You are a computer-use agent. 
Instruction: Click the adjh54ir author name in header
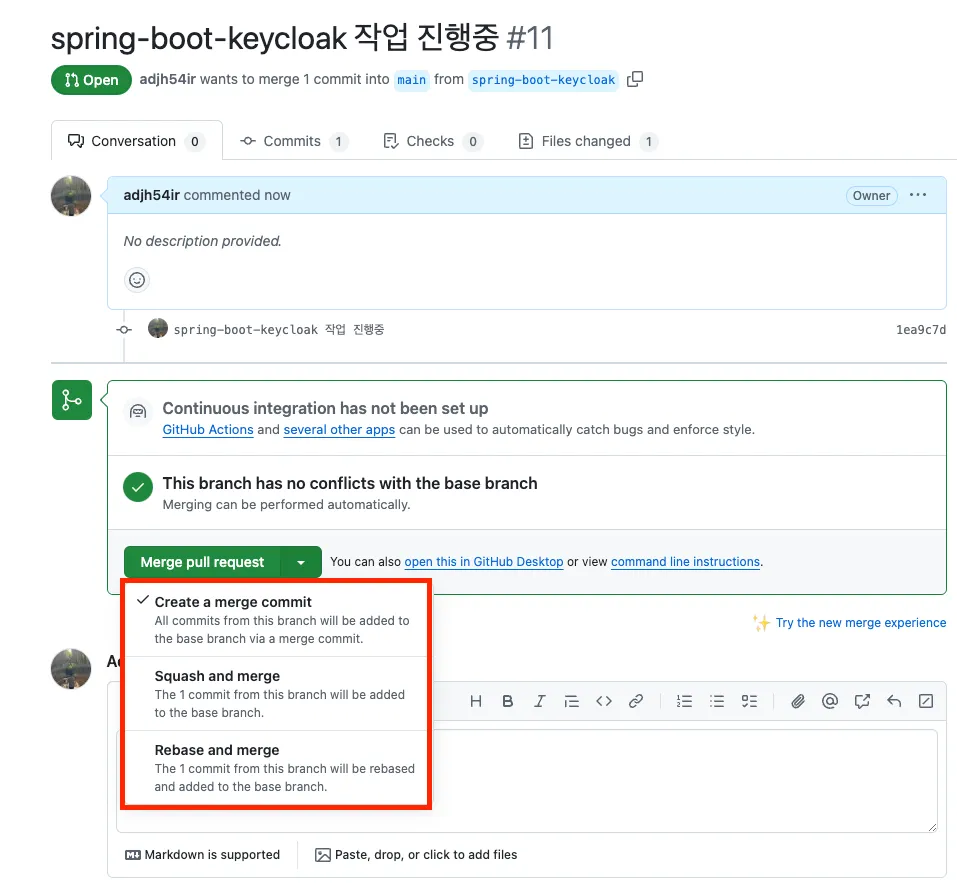pyautogui.click(x=167, y=79)
